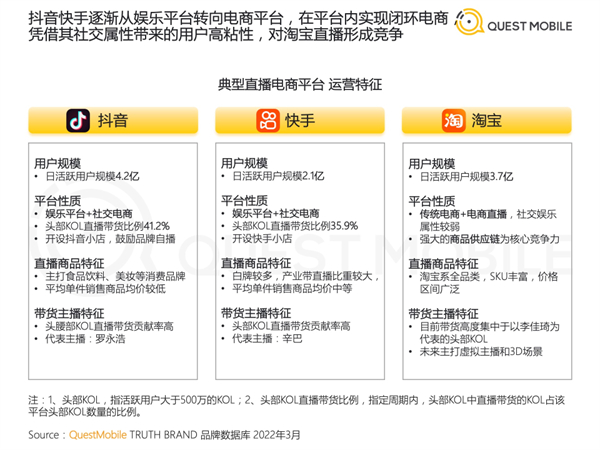
Task: Select the 抖音 header label
Action: click(x=113, y=121)
